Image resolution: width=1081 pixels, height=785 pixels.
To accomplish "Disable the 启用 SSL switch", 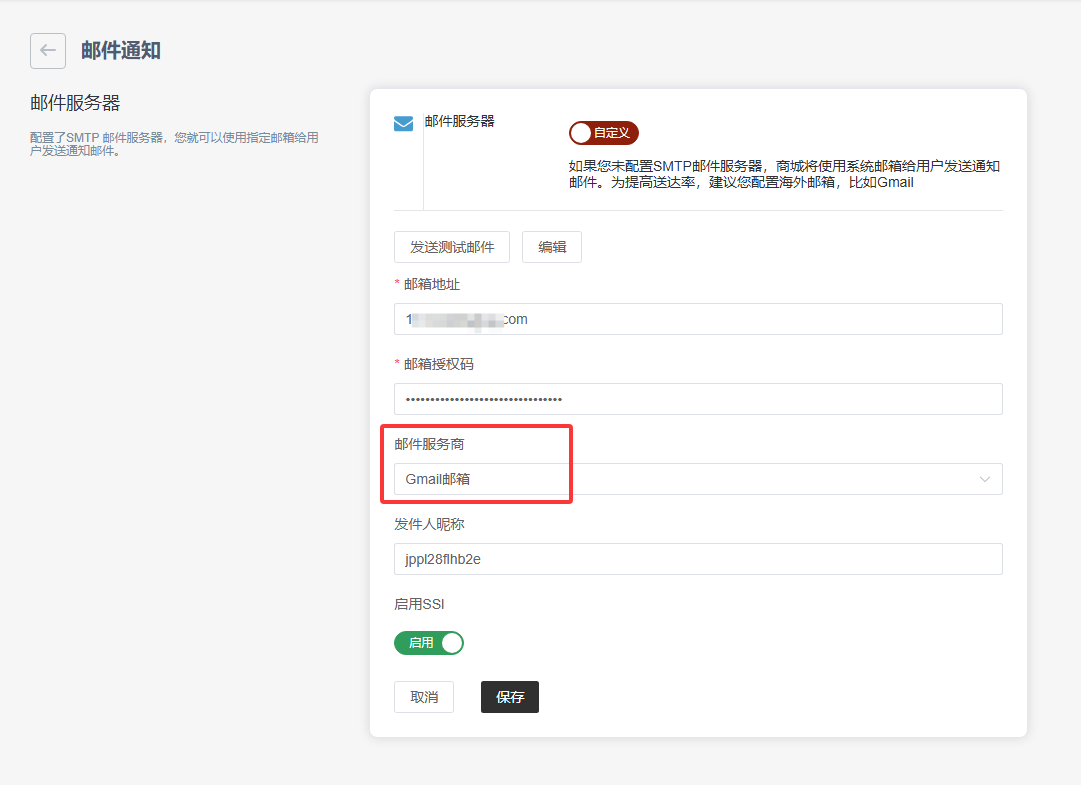I will 429,643.
